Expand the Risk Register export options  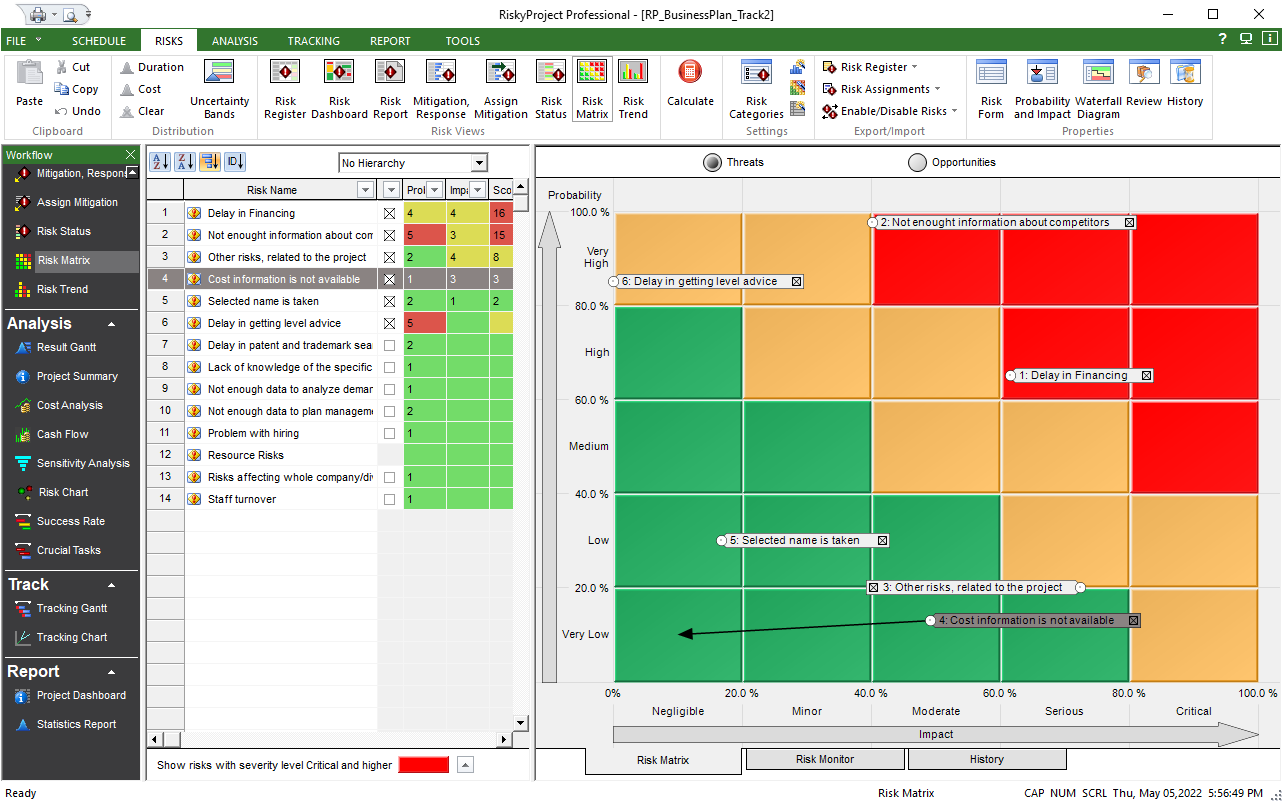point(914,66)
